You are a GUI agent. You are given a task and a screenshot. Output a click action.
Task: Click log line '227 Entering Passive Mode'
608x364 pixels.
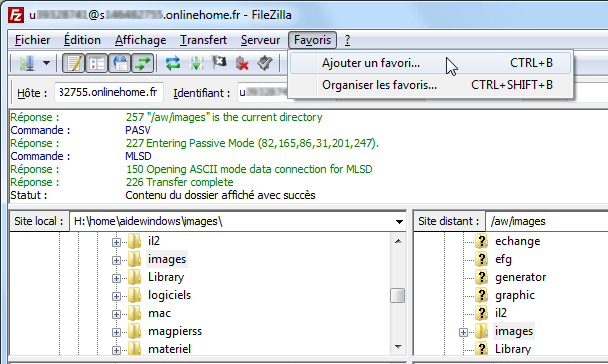[252, 143]
